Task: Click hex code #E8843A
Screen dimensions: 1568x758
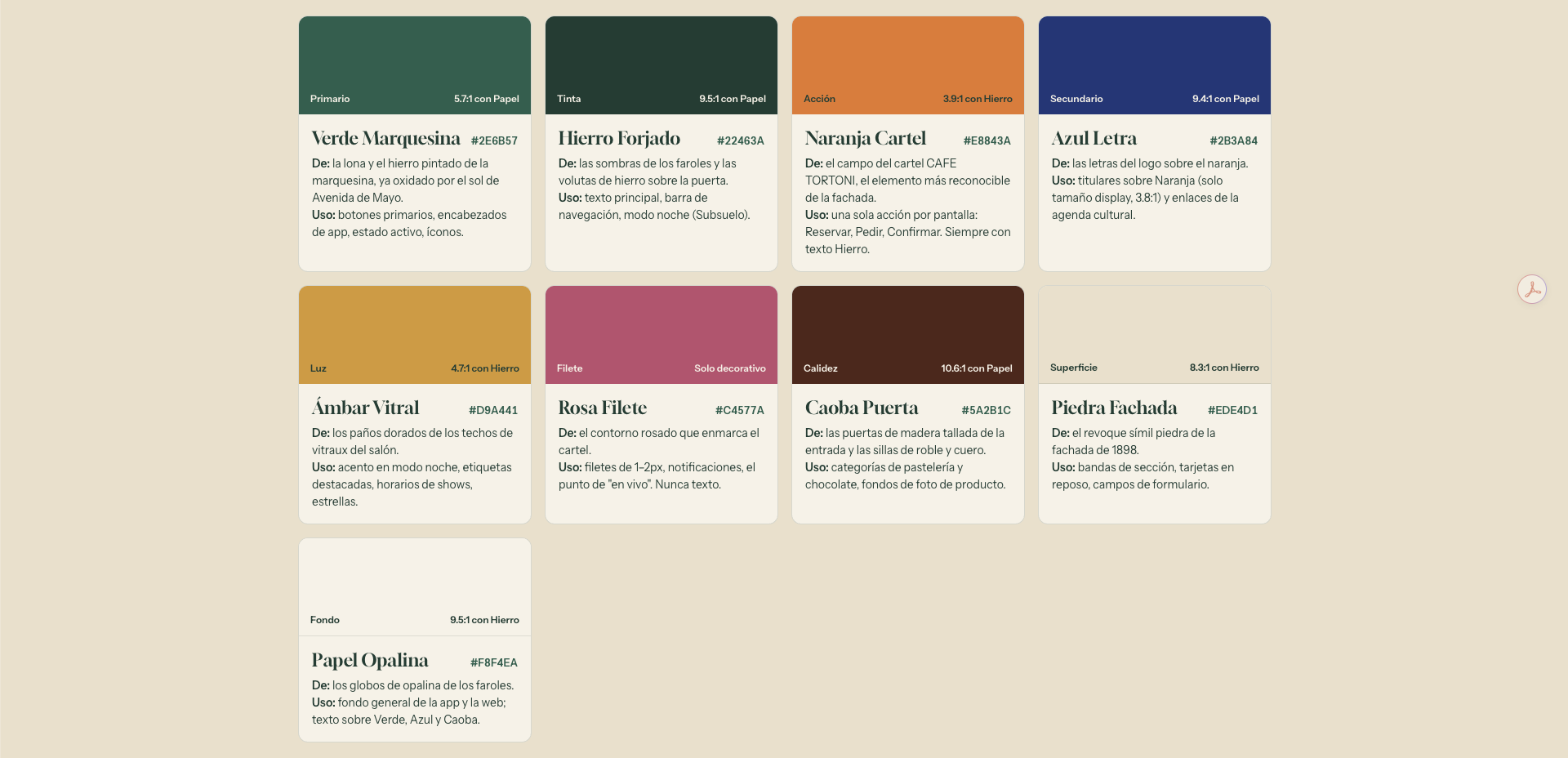Action: [987, 140]
